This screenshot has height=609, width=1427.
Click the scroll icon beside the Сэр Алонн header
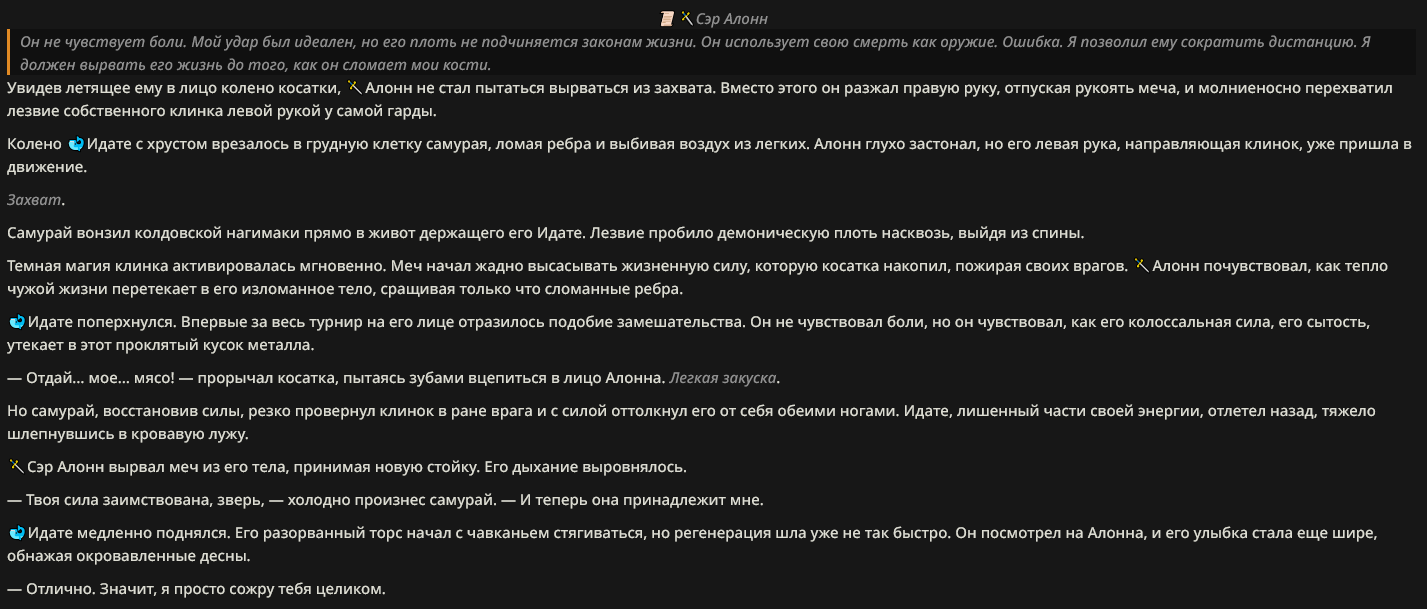tap(667, 18)
